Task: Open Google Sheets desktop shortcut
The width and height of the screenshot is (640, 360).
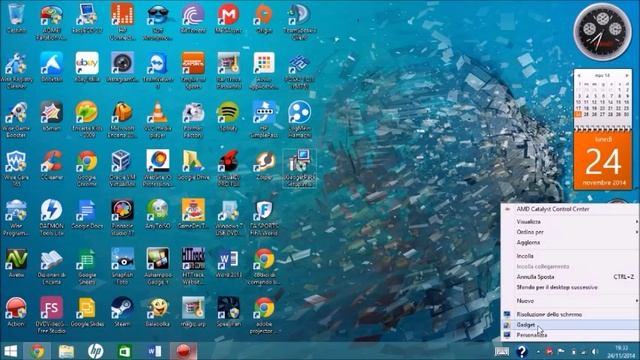Action: (x=87, y=266)
